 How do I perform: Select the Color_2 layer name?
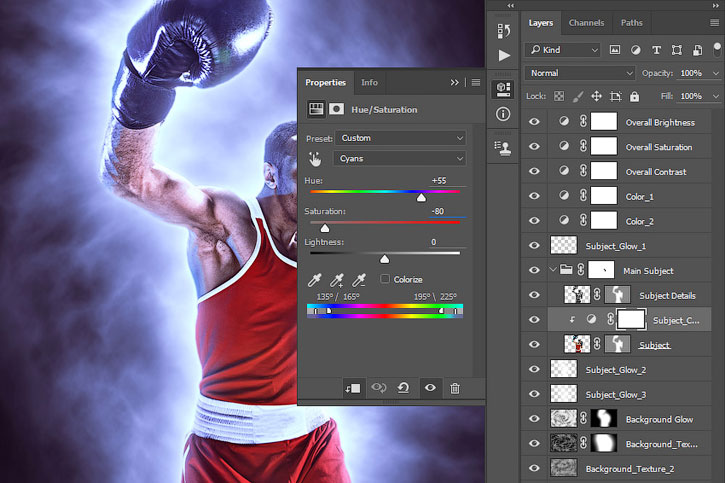pyautogui.click(x=639, y=221)
